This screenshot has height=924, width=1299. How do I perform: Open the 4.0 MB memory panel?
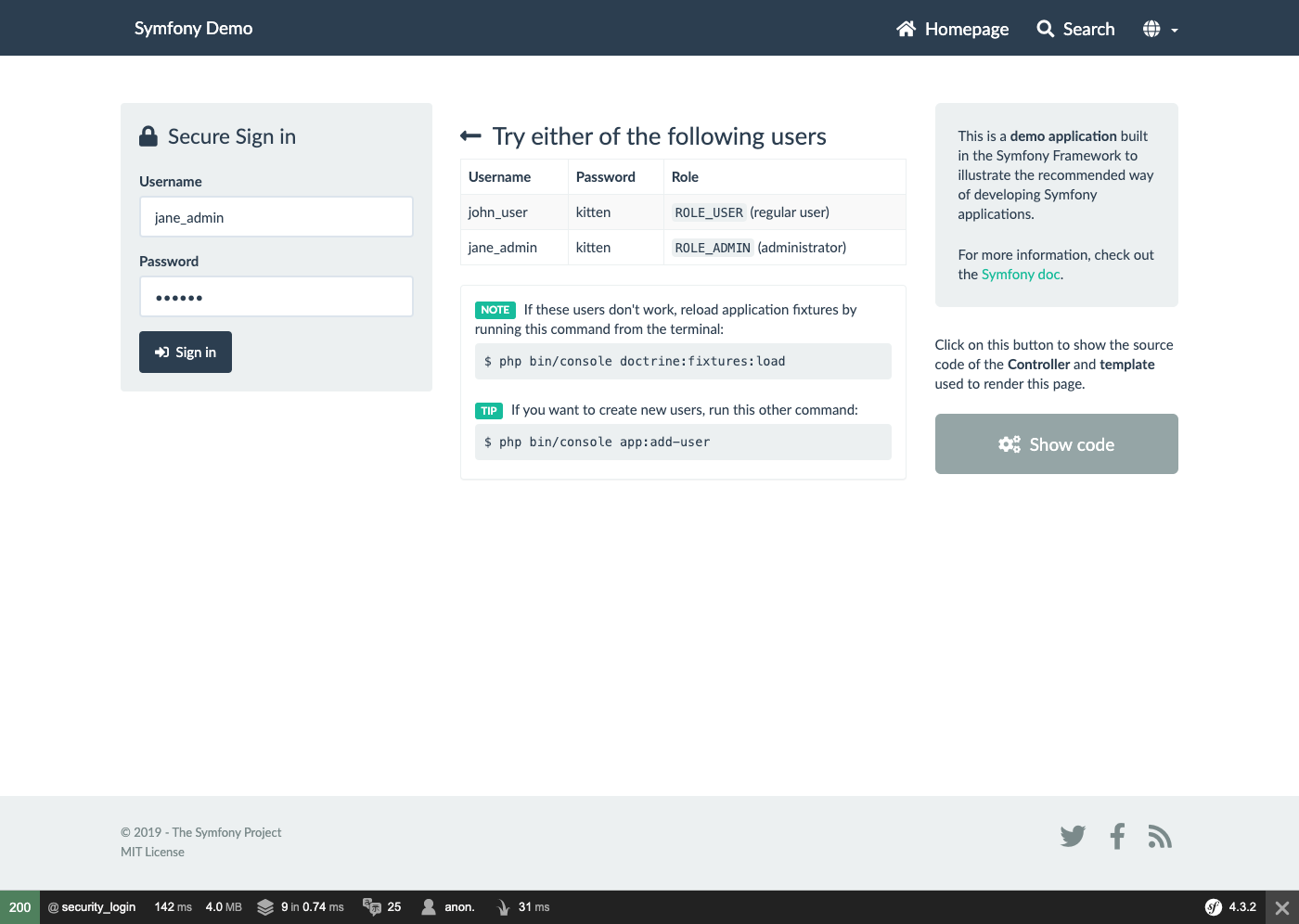click(x=224, y=907)
